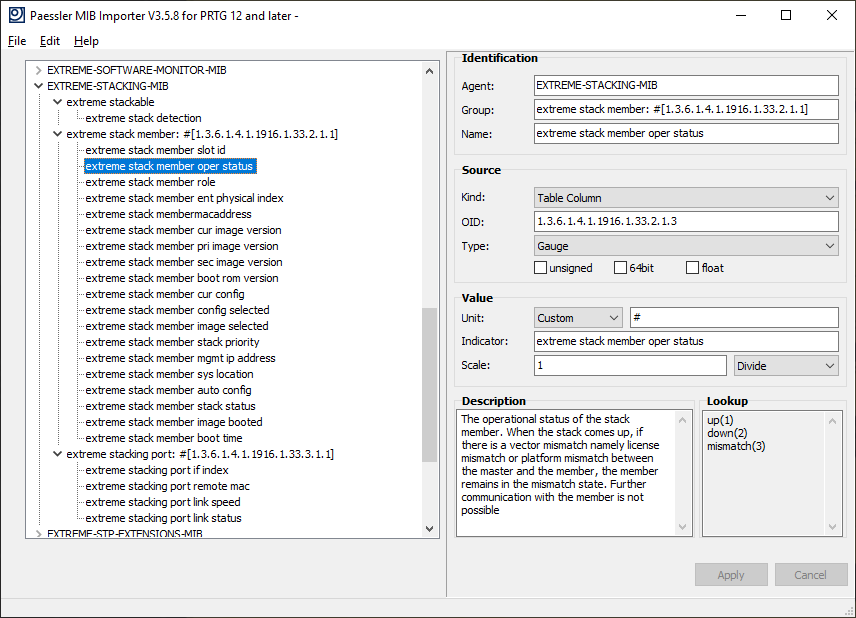Click the tree vertical scrollbar thumb

click(430, 385)
